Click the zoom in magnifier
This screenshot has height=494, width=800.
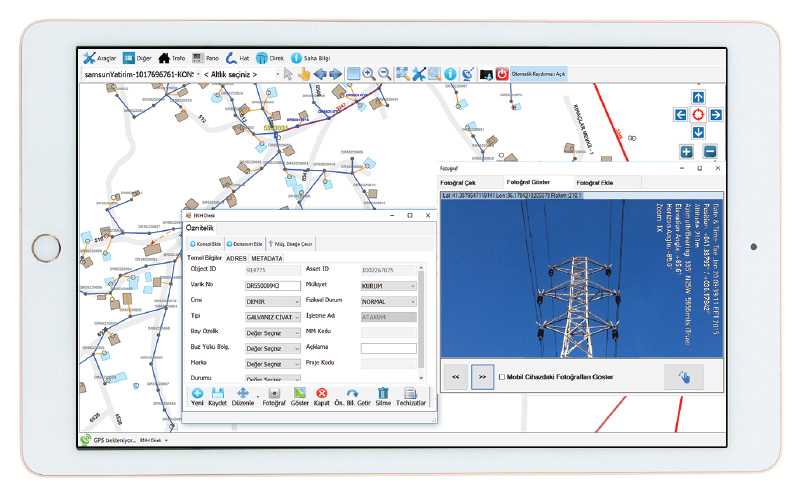coord(368,75)
